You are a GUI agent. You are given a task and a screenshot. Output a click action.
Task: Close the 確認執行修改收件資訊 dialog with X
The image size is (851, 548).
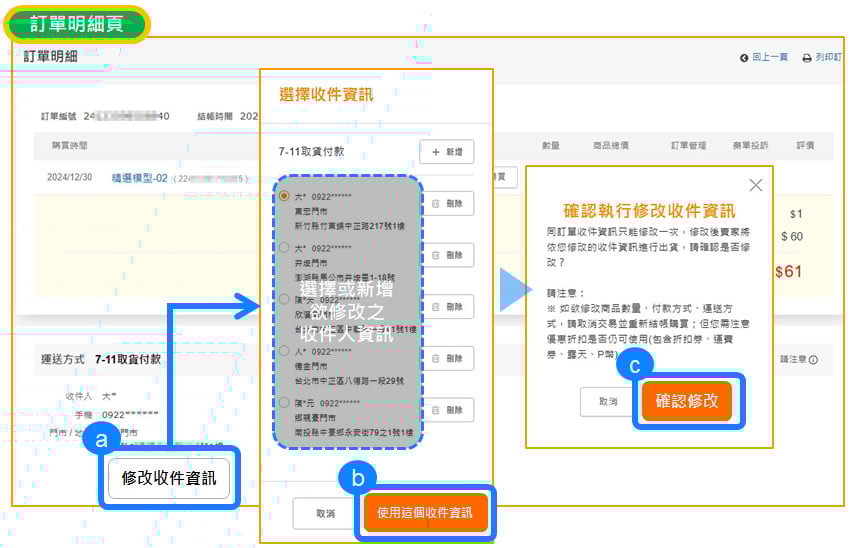coord(755,185)
